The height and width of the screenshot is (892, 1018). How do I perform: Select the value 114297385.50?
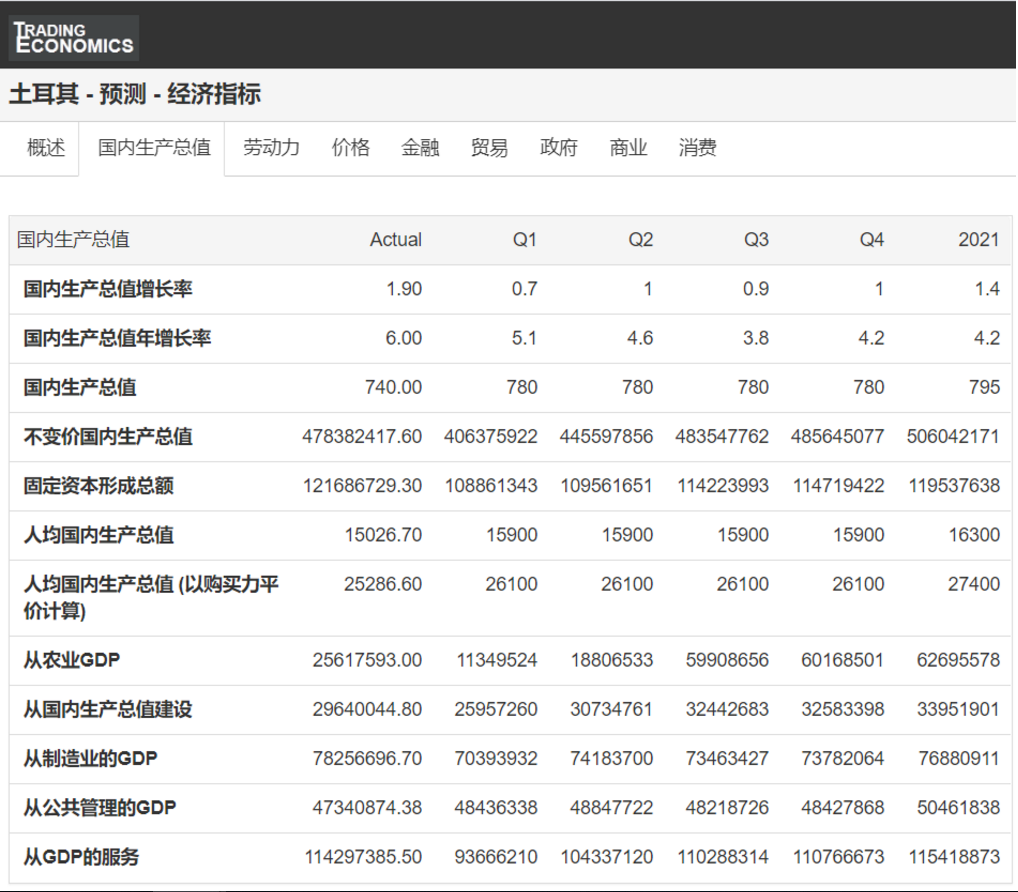364,858
